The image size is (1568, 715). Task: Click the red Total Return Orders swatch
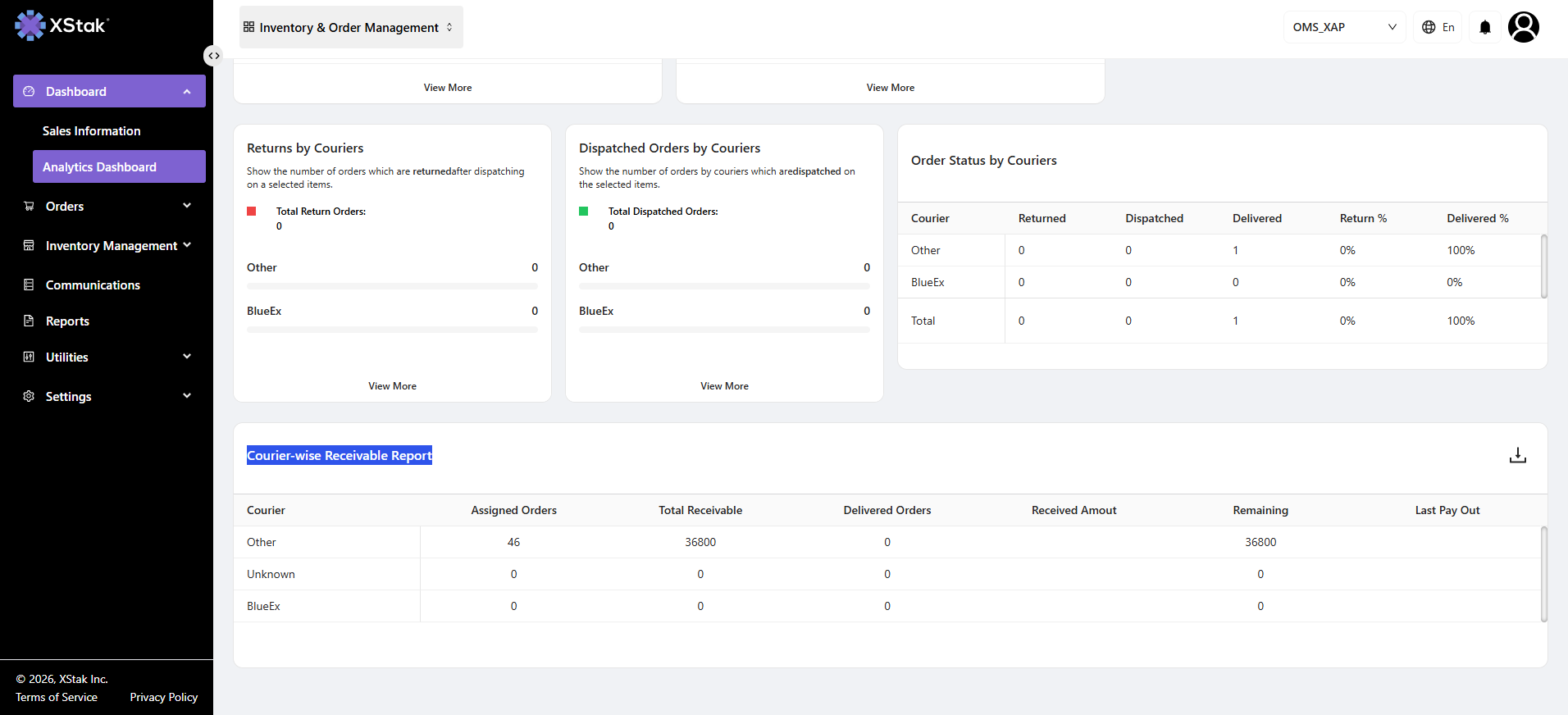click(x=252, y=212)
